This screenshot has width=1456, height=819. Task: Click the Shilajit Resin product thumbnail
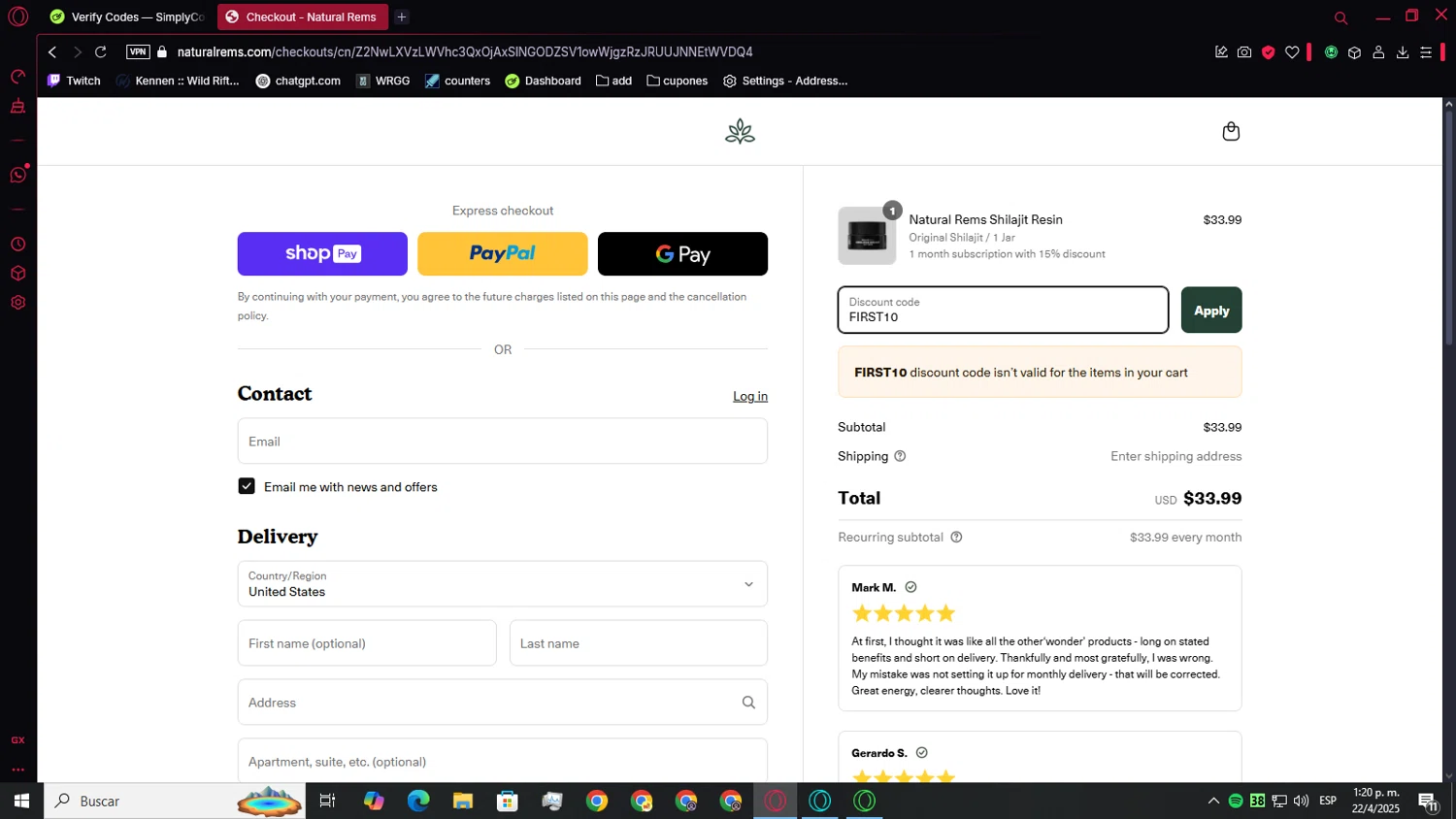(x=867, y=236)
